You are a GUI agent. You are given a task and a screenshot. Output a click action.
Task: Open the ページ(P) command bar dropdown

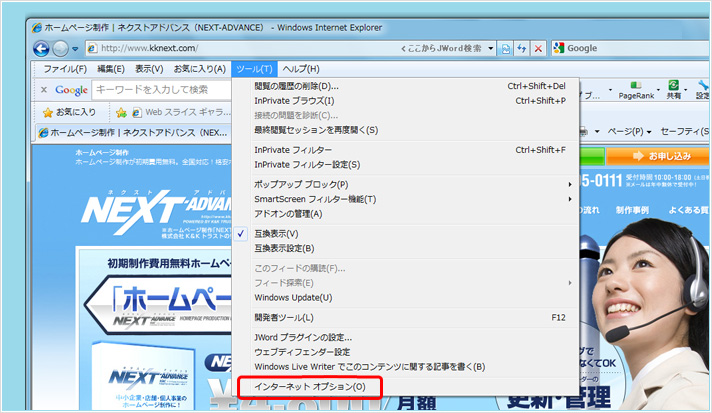pyautogui.click(x=629, y=132)
